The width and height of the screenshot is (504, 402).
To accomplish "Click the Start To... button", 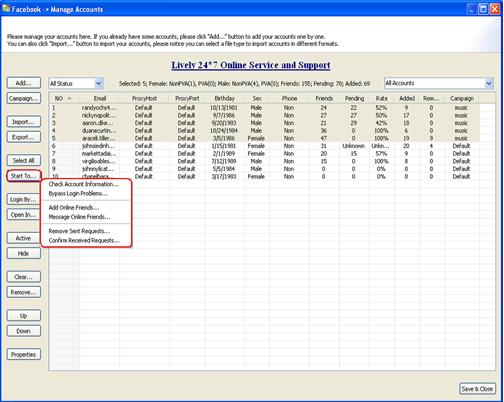I will click(x=24, y=176).
